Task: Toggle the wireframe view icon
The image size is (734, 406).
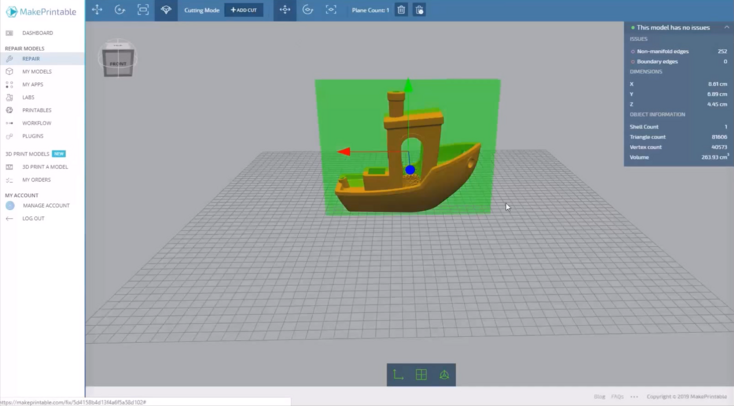Action: point(444,375)
